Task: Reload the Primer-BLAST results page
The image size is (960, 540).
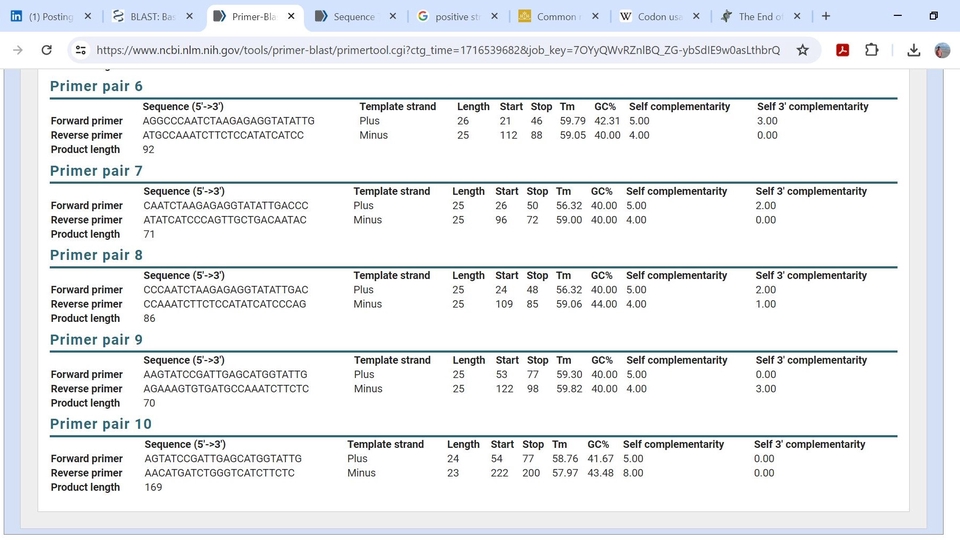Action: [46, 50]
